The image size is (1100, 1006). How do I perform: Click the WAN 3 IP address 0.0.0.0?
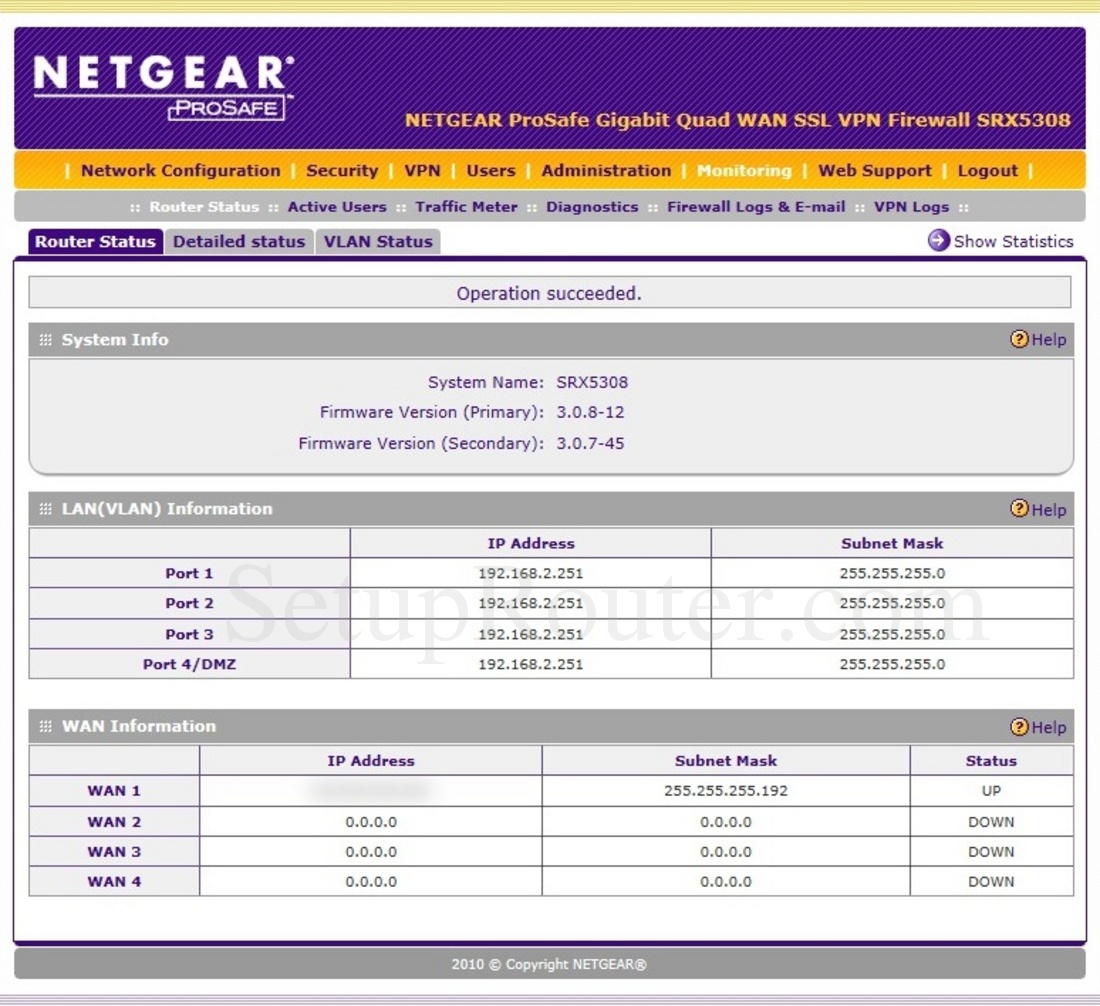coord(371,852)
